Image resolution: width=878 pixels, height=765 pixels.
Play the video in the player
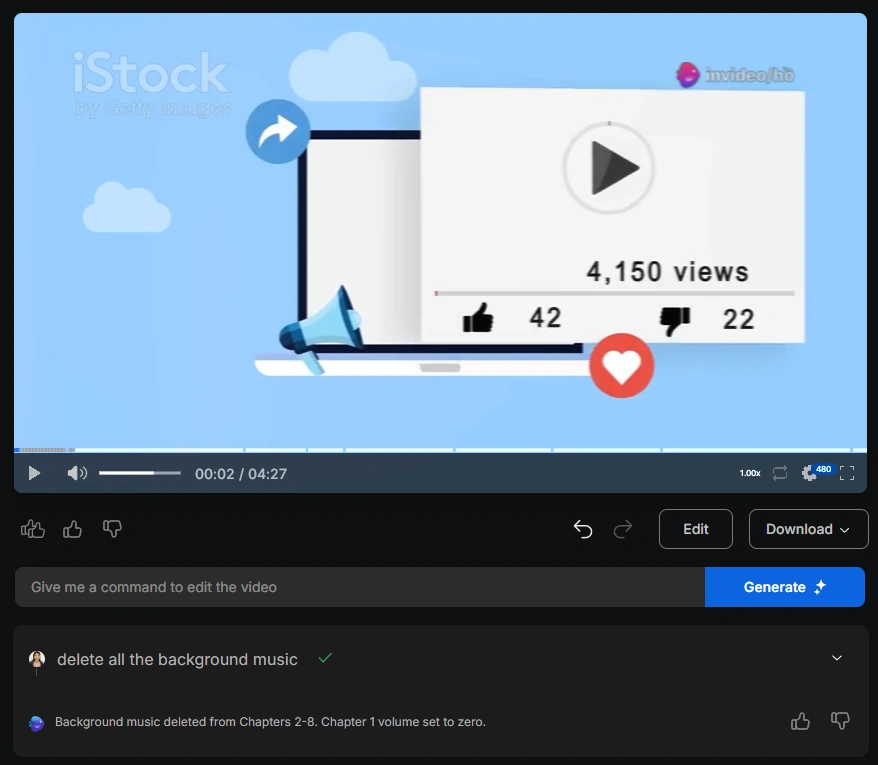(x=34, y=473)
